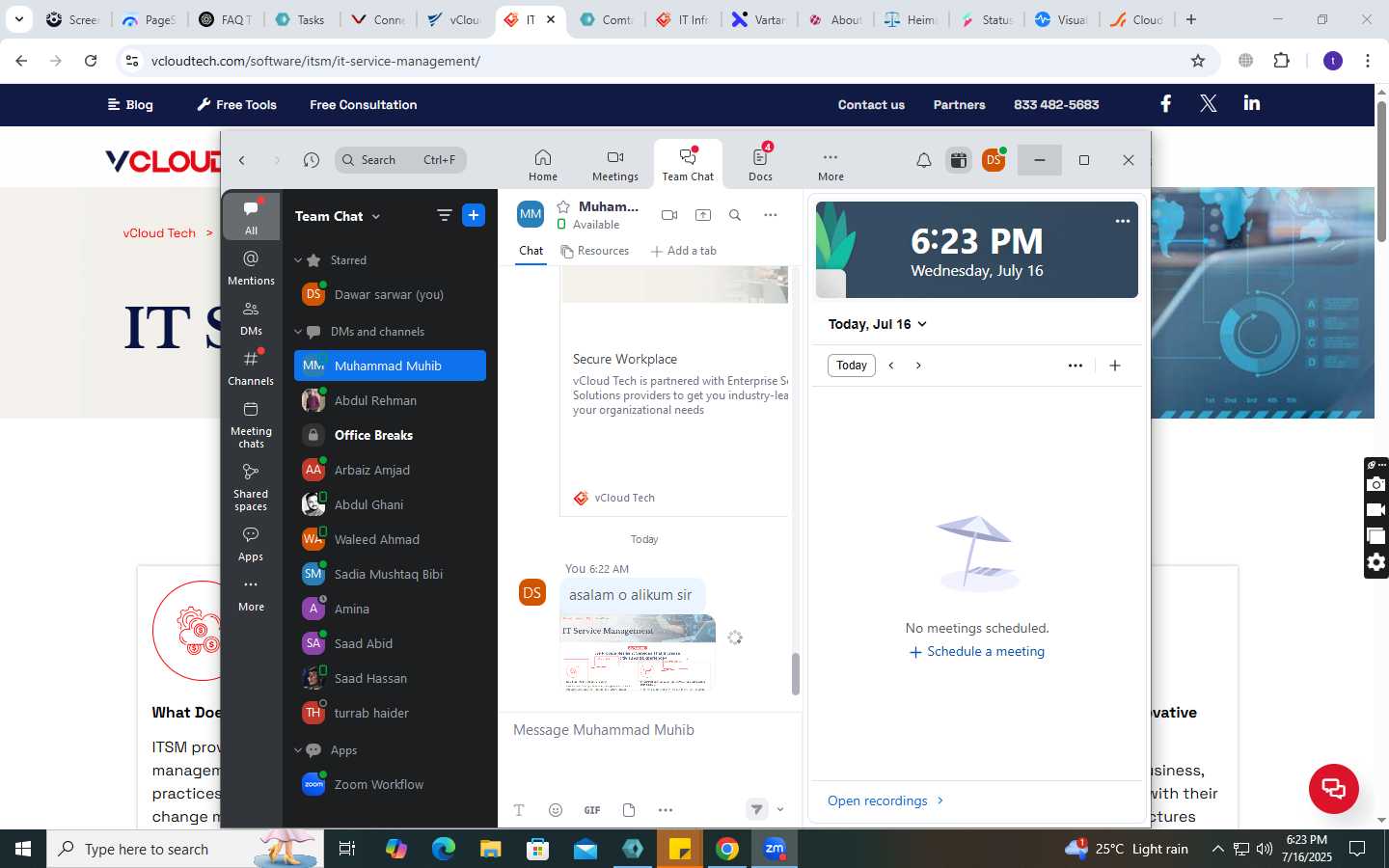The image size is (1389, 868).
Task: Attach file in message box
Action: tap(629, 810)
